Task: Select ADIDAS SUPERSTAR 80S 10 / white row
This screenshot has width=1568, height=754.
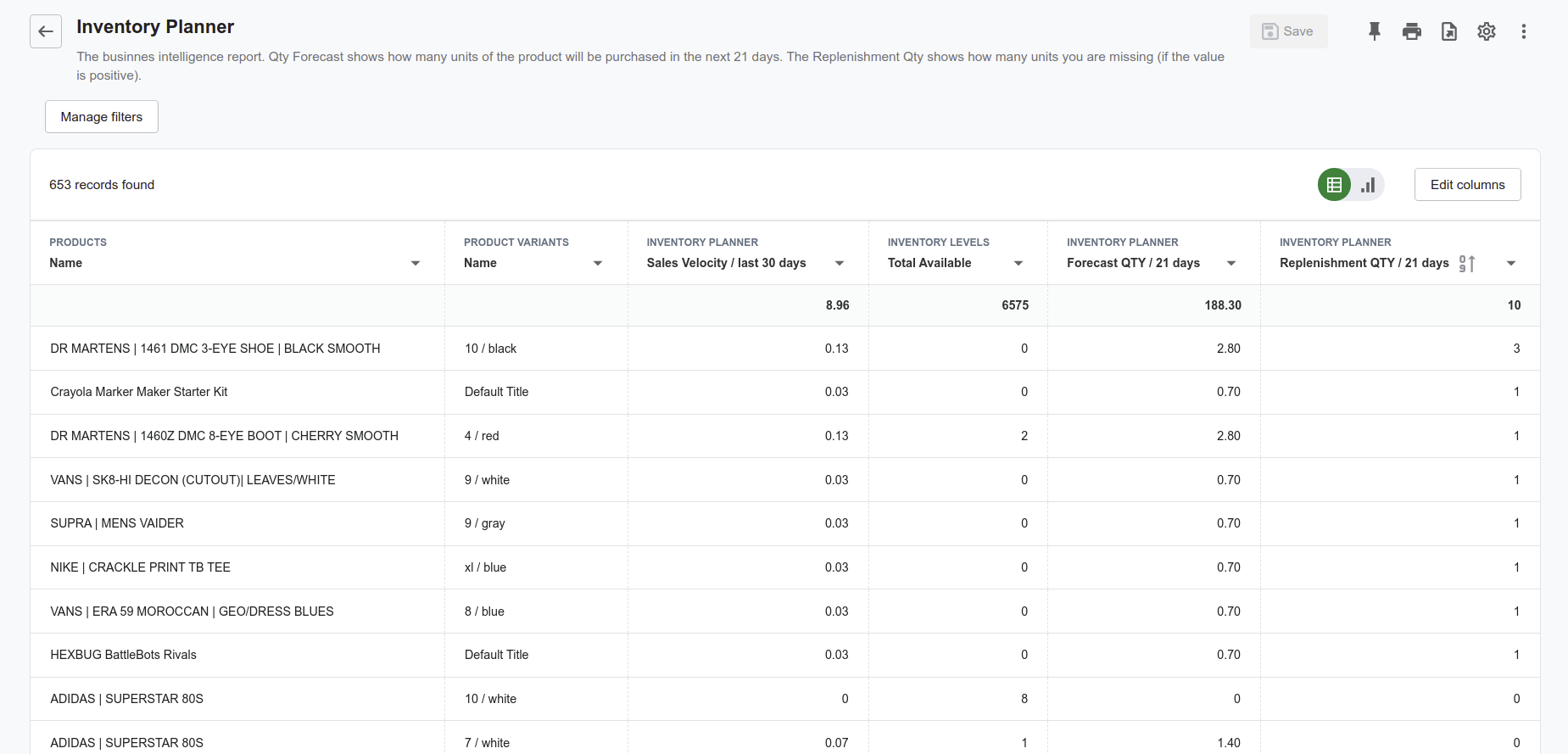Action: [x=784, y=699]
